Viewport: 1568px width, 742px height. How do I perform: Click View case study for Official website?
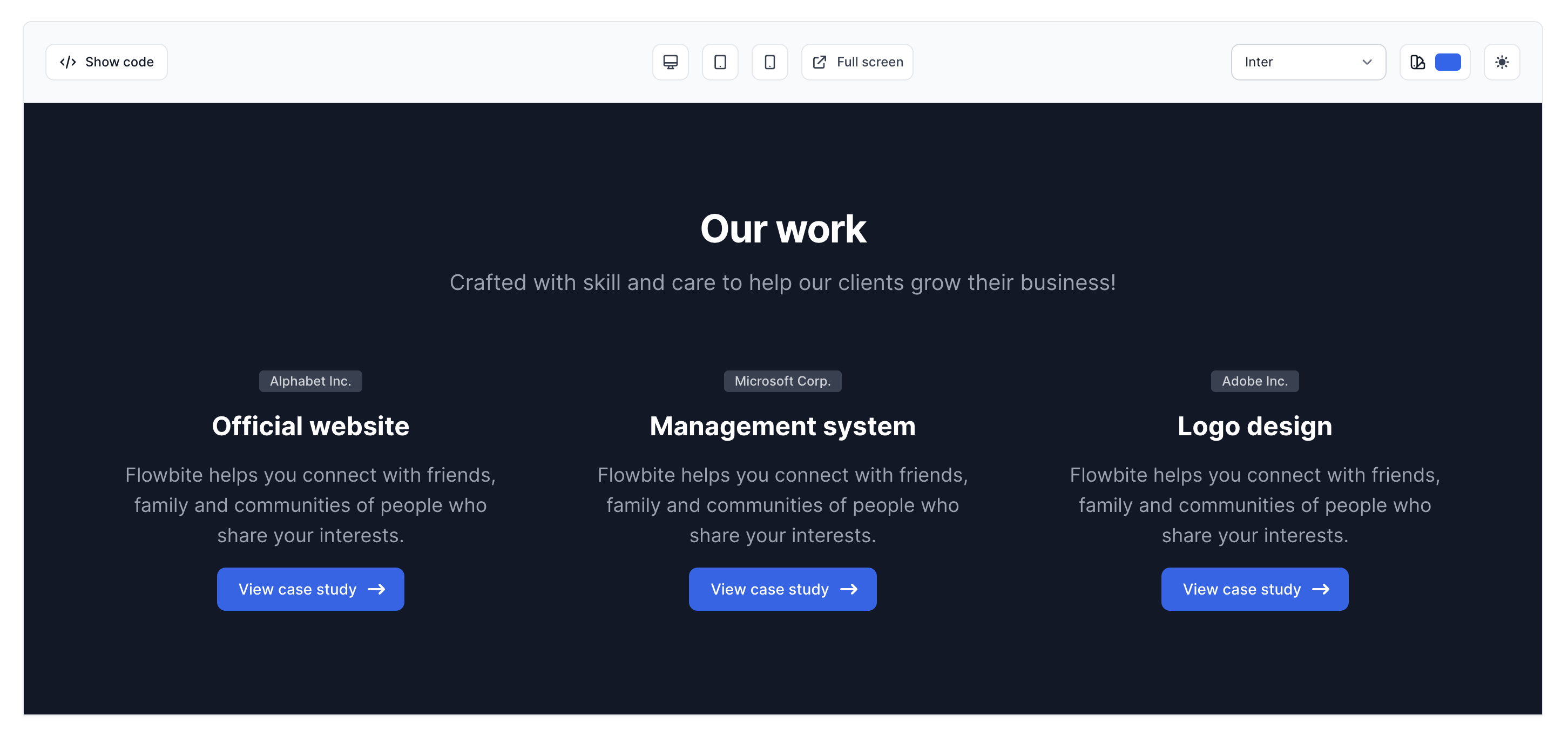pyautogui.click(x=310, y=589)
